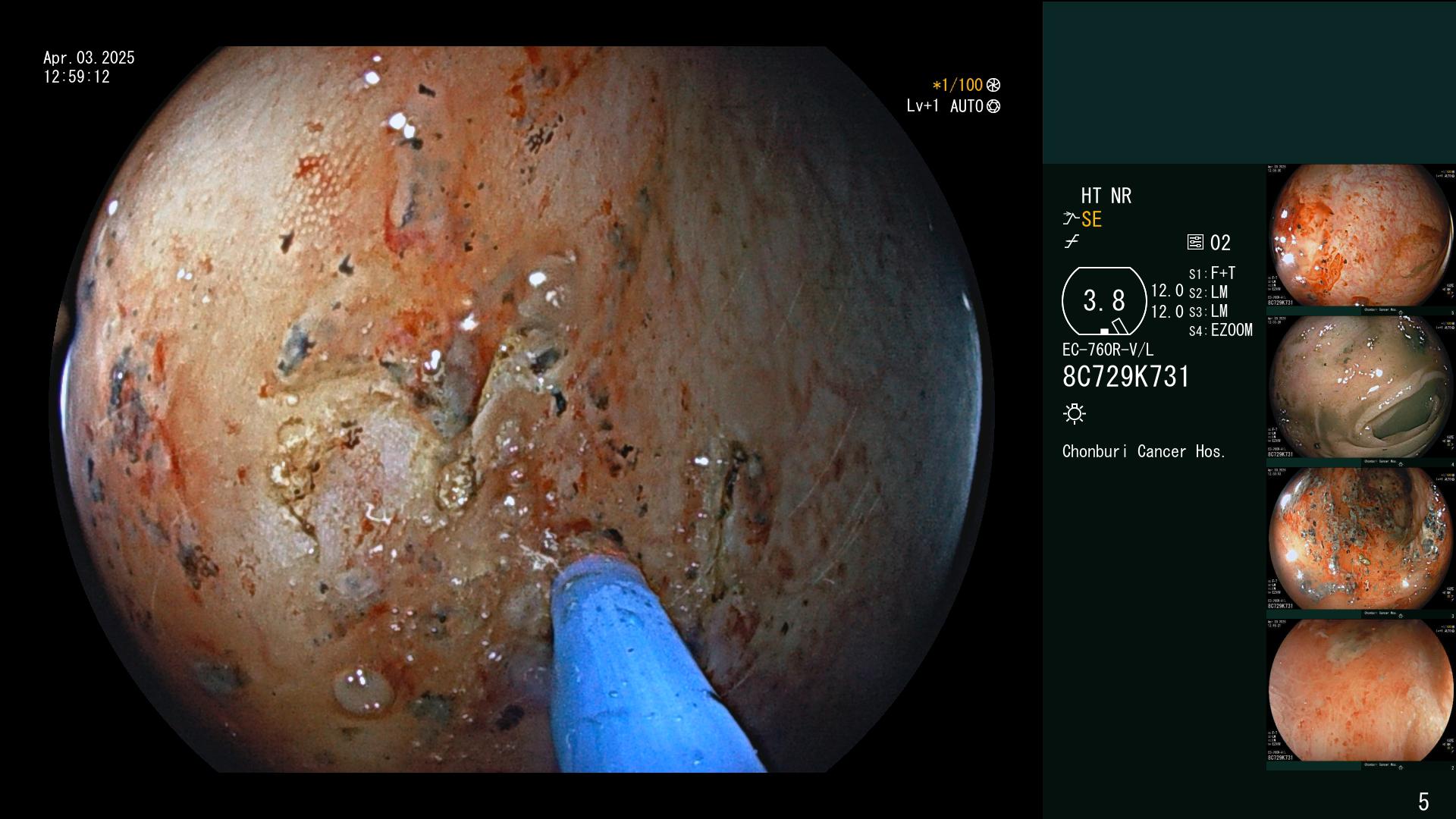
Task: Click the S2: LM switch assignment
Action: tap(1208, 293)
